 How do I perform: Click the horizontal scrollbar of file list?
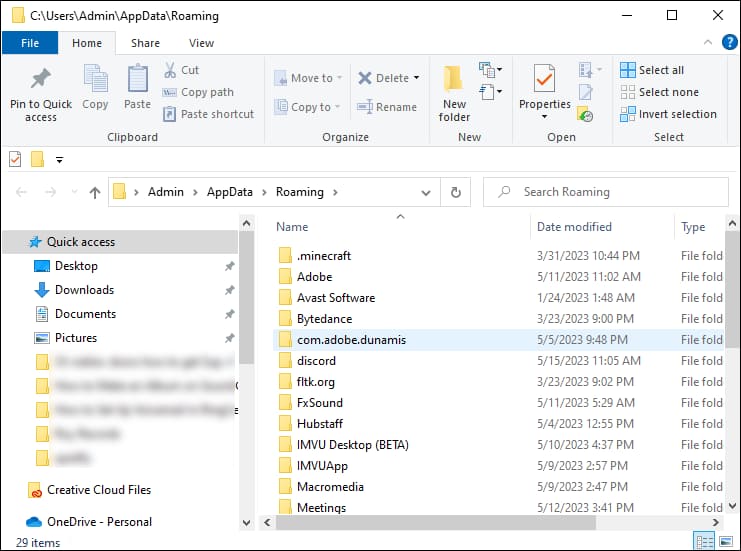435,523
